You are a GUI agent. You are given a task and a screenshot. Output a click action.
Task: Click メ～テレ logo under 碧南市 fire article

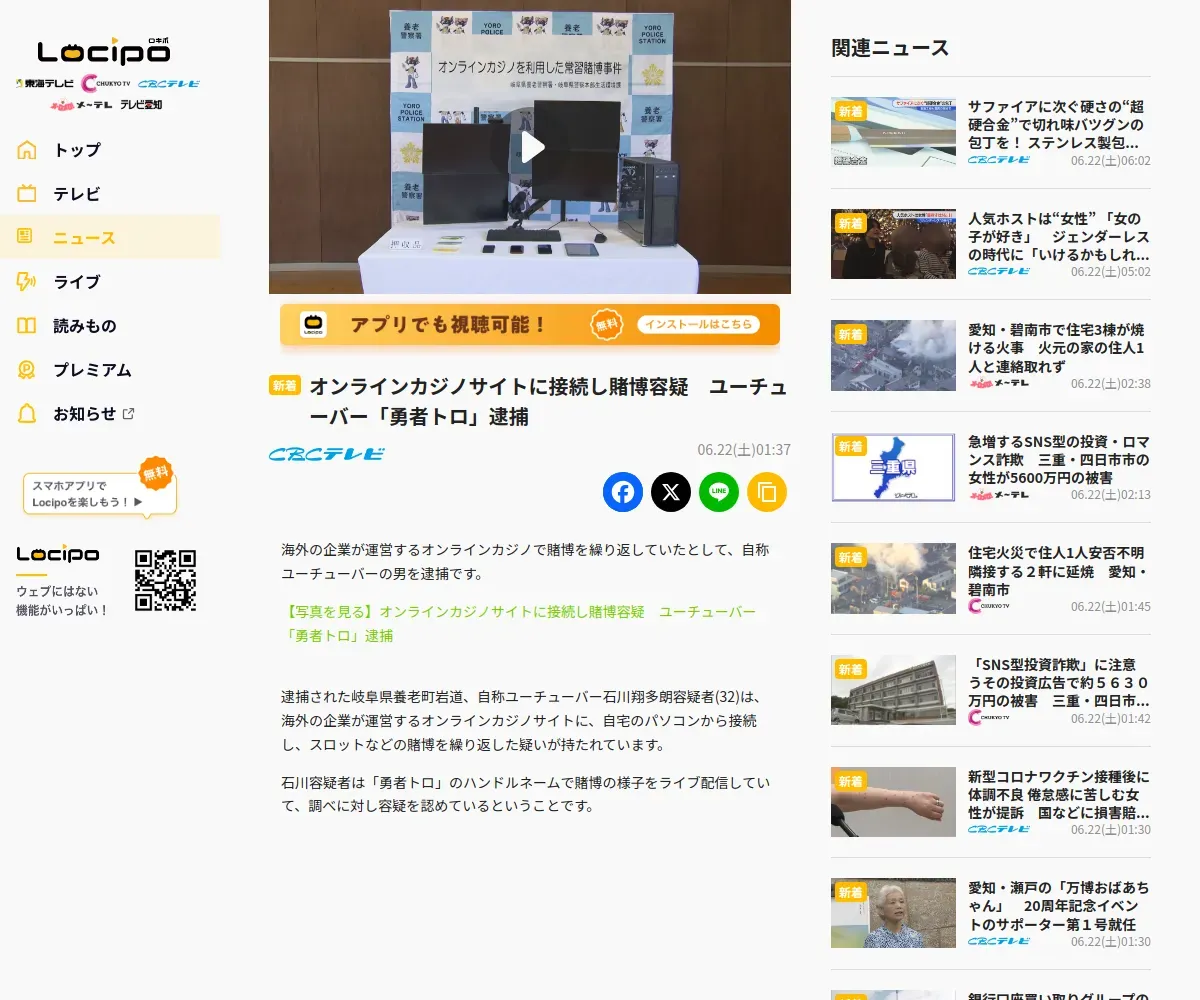998,383
